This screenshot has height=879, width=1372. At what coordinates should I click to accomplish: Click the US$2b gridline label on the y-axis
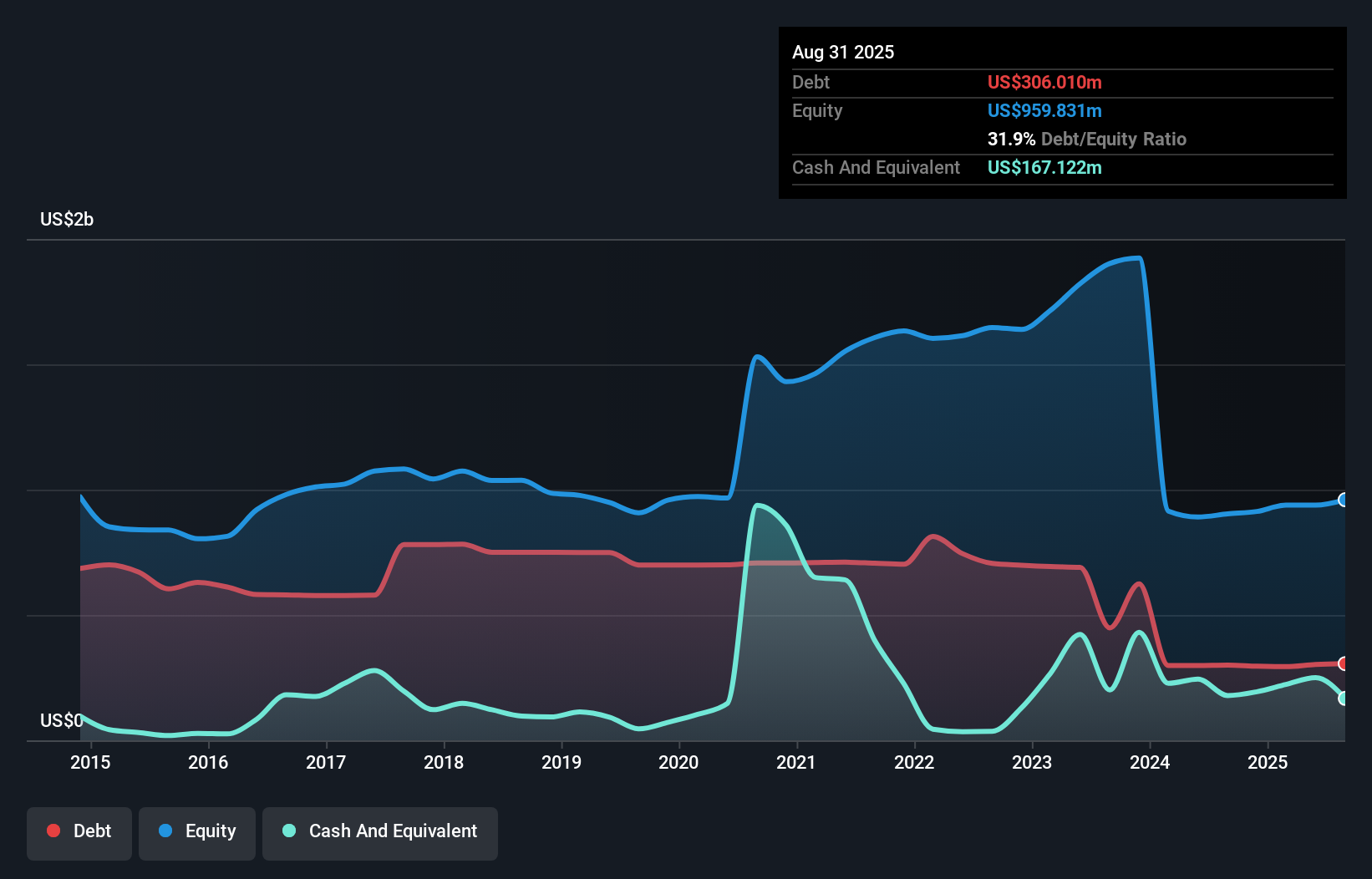point(67,220)
